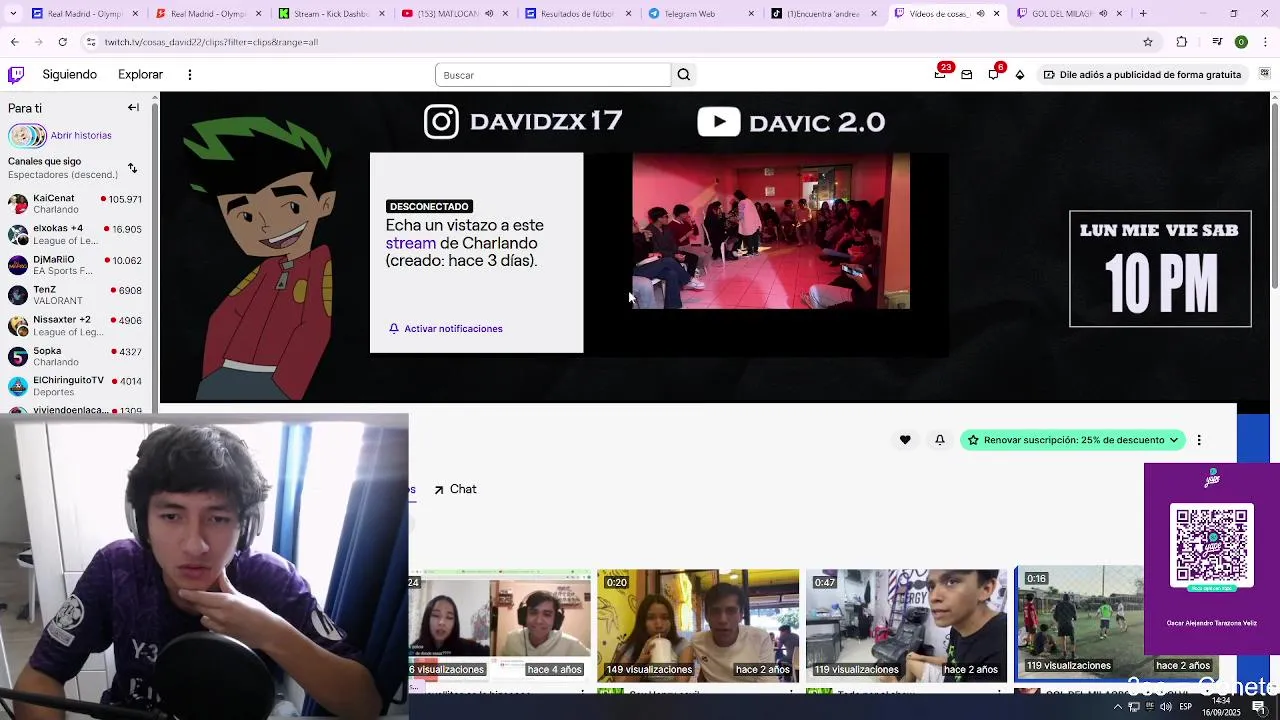
Task: Click browser back arrow
Action: (x=14, y=42)
